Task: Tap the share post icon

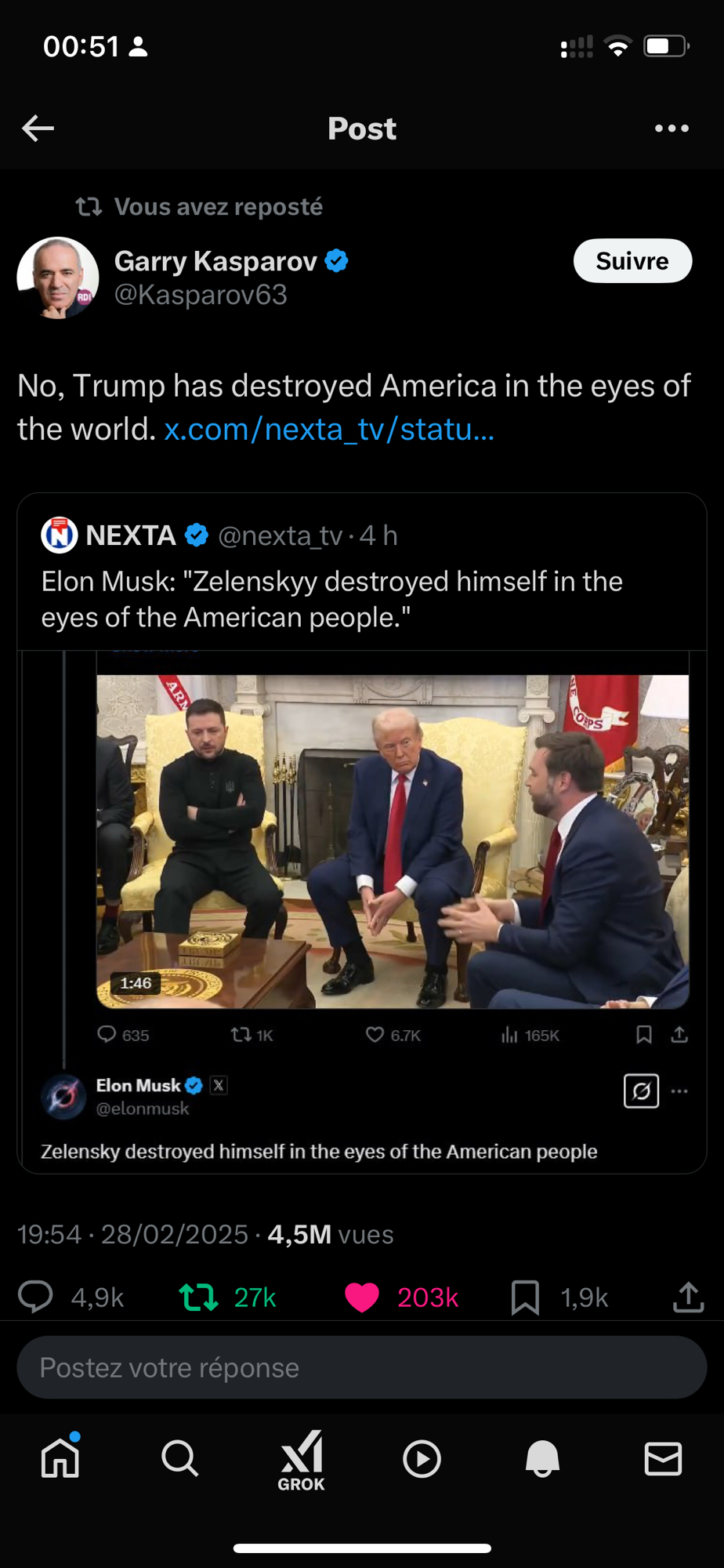Action: point(688,1298)
